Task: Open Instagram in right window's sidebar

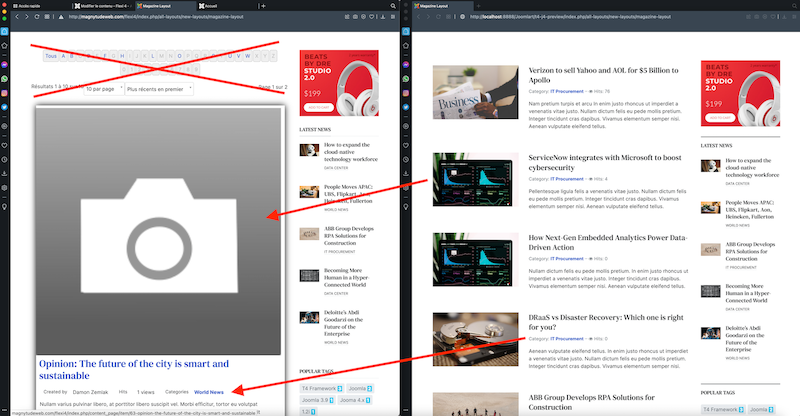Action: click(406, 93)
